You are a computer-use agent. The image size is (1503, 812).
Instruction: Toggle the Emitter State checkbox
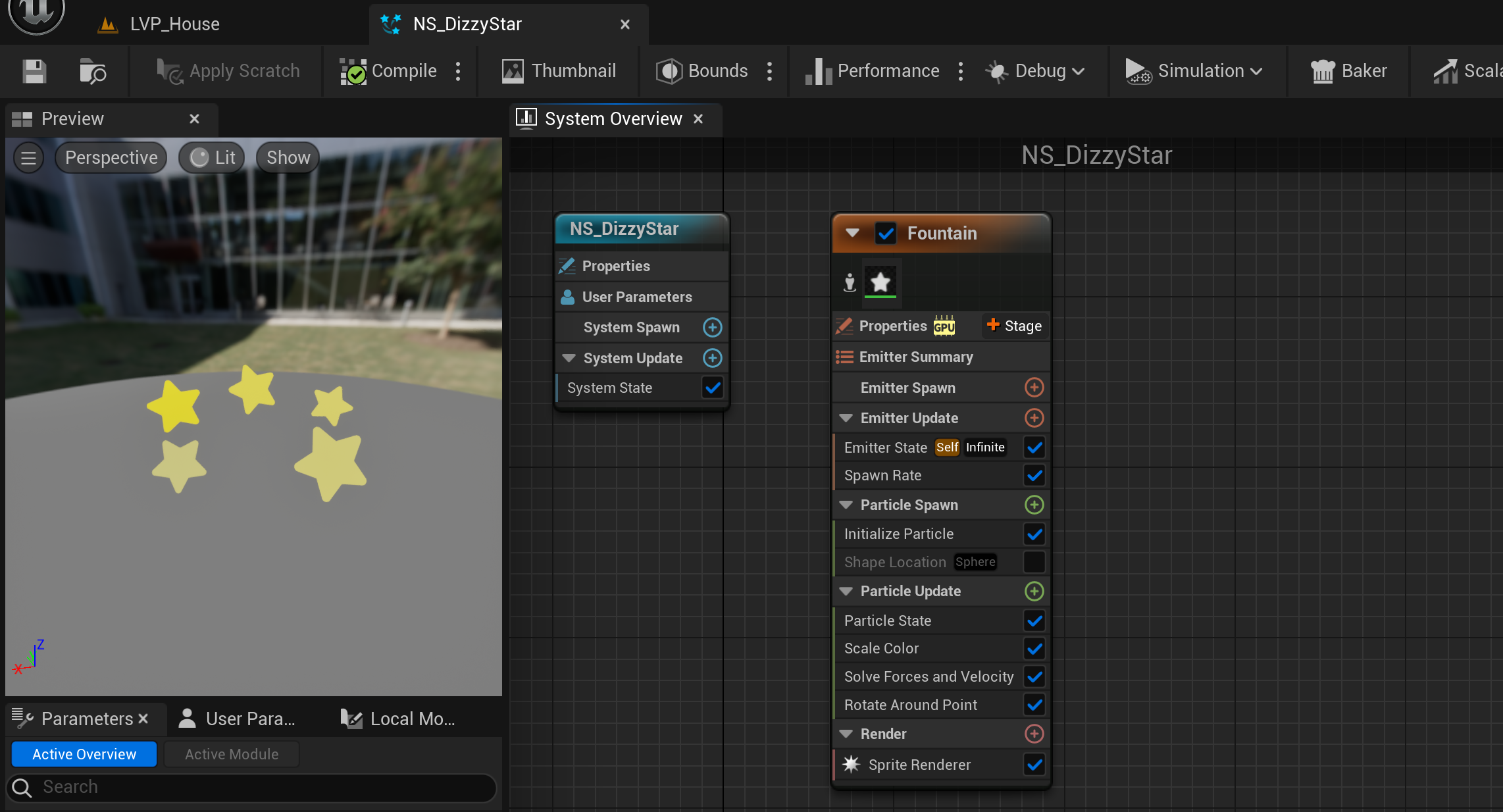point(1034,447)
